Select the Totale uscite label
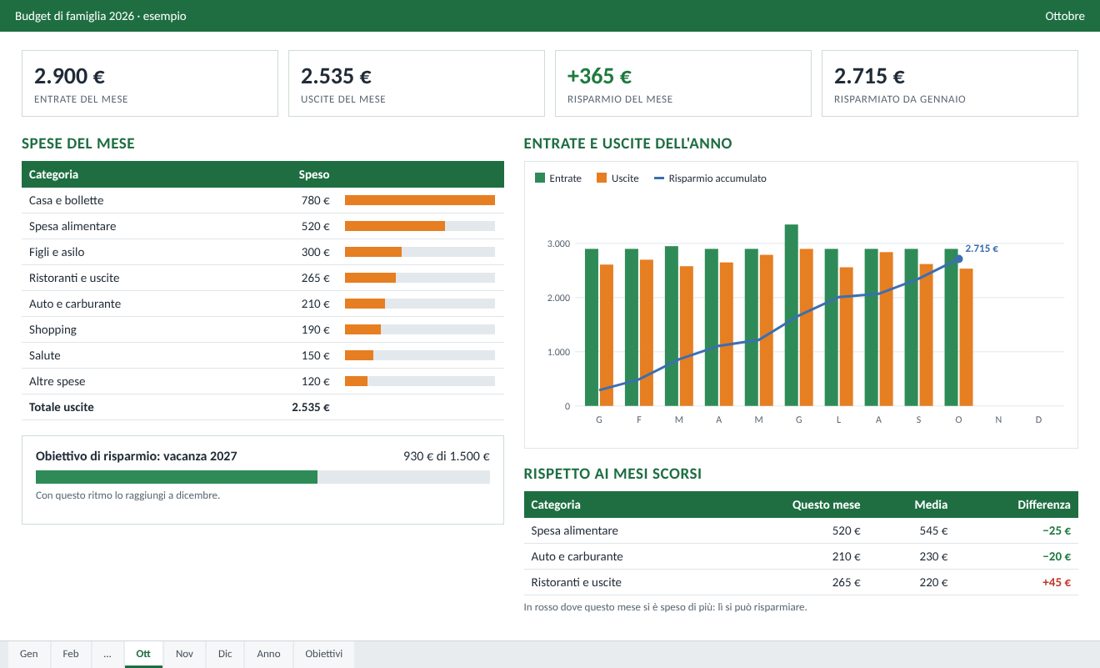1100x668 pixels. [x=61, y=407]
